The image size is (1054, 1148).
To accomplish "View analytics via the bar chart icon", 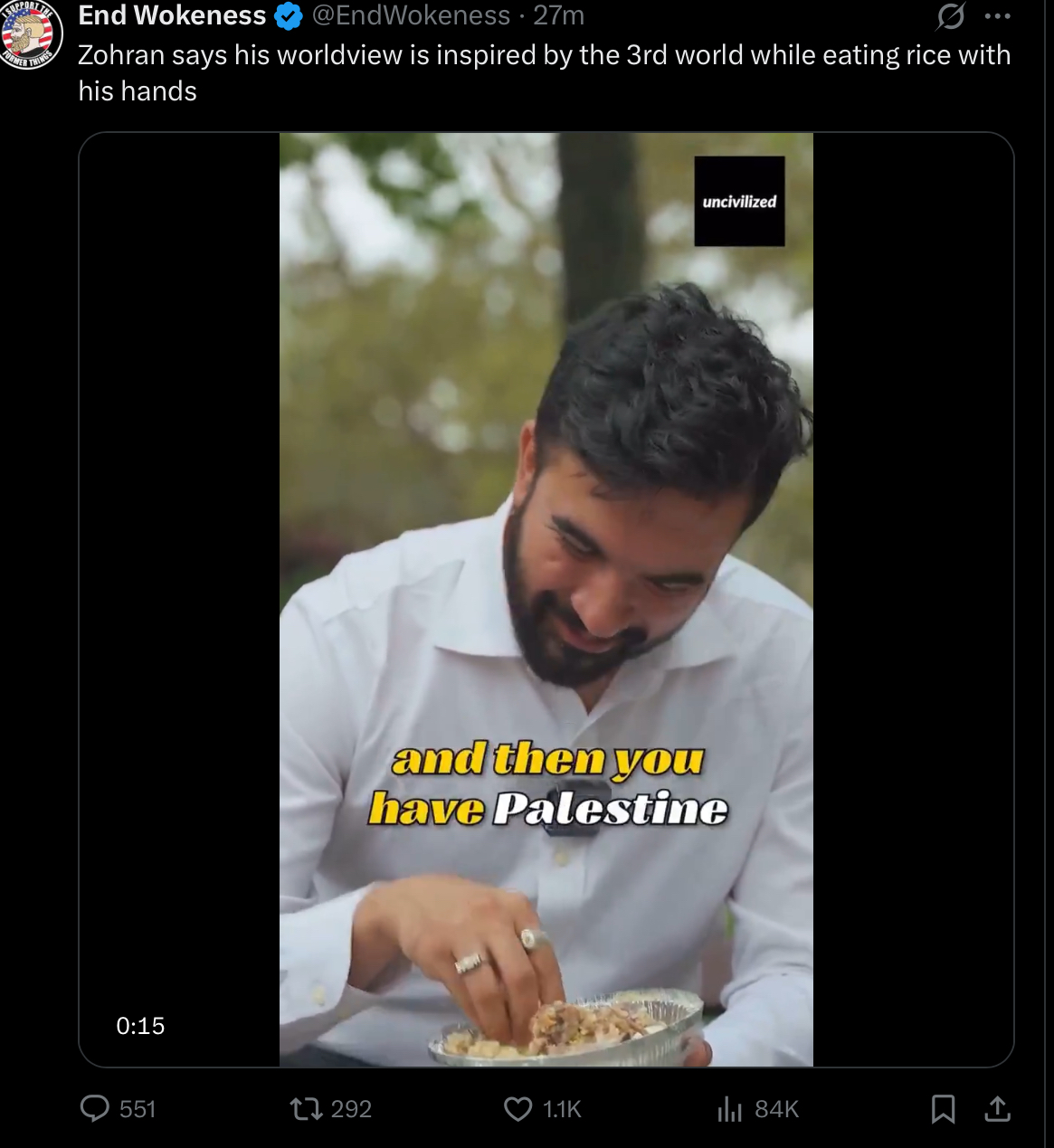I will 729,1109.
